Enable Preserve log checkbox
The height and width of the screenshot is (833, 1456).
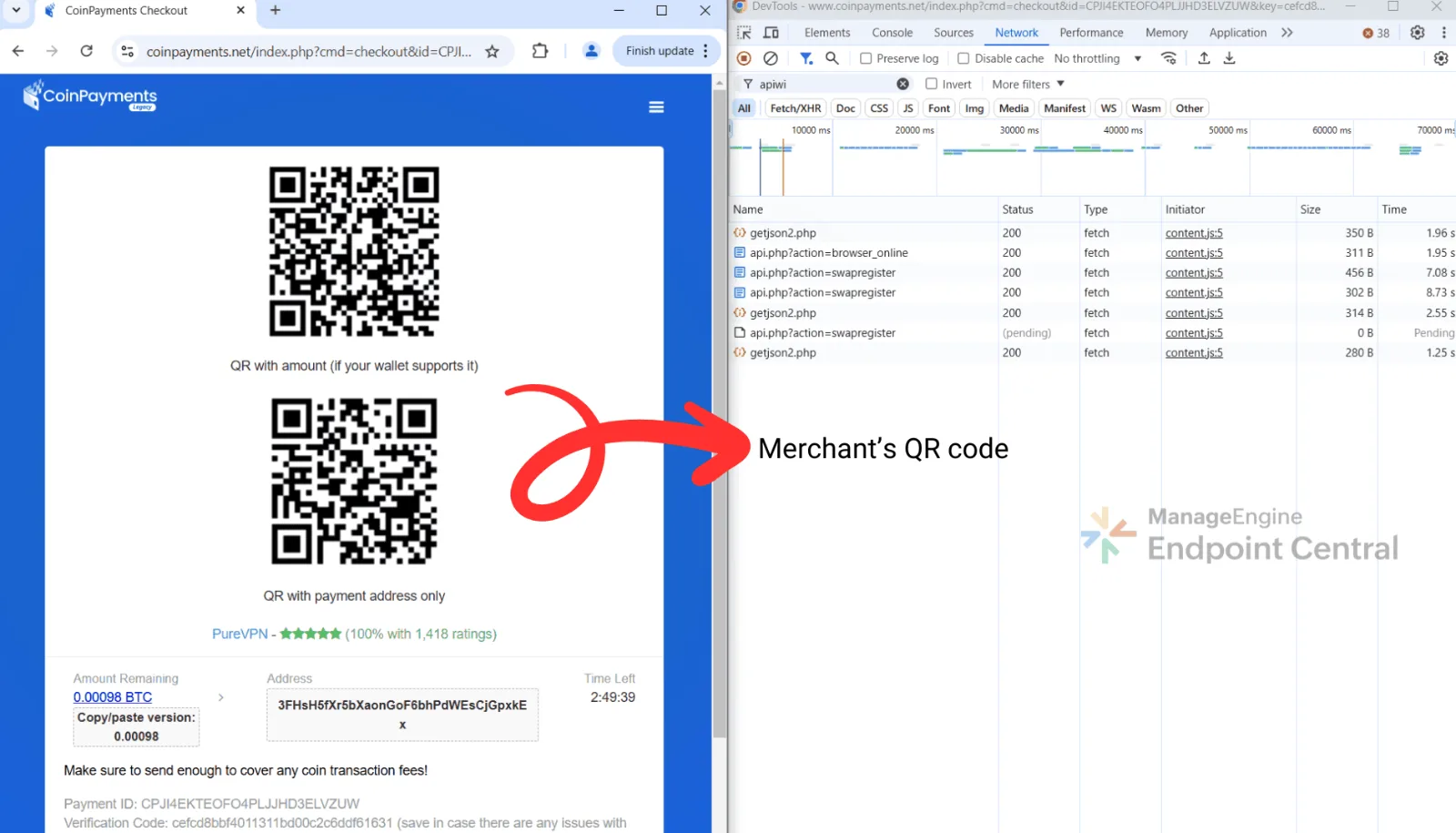[866, 58]
